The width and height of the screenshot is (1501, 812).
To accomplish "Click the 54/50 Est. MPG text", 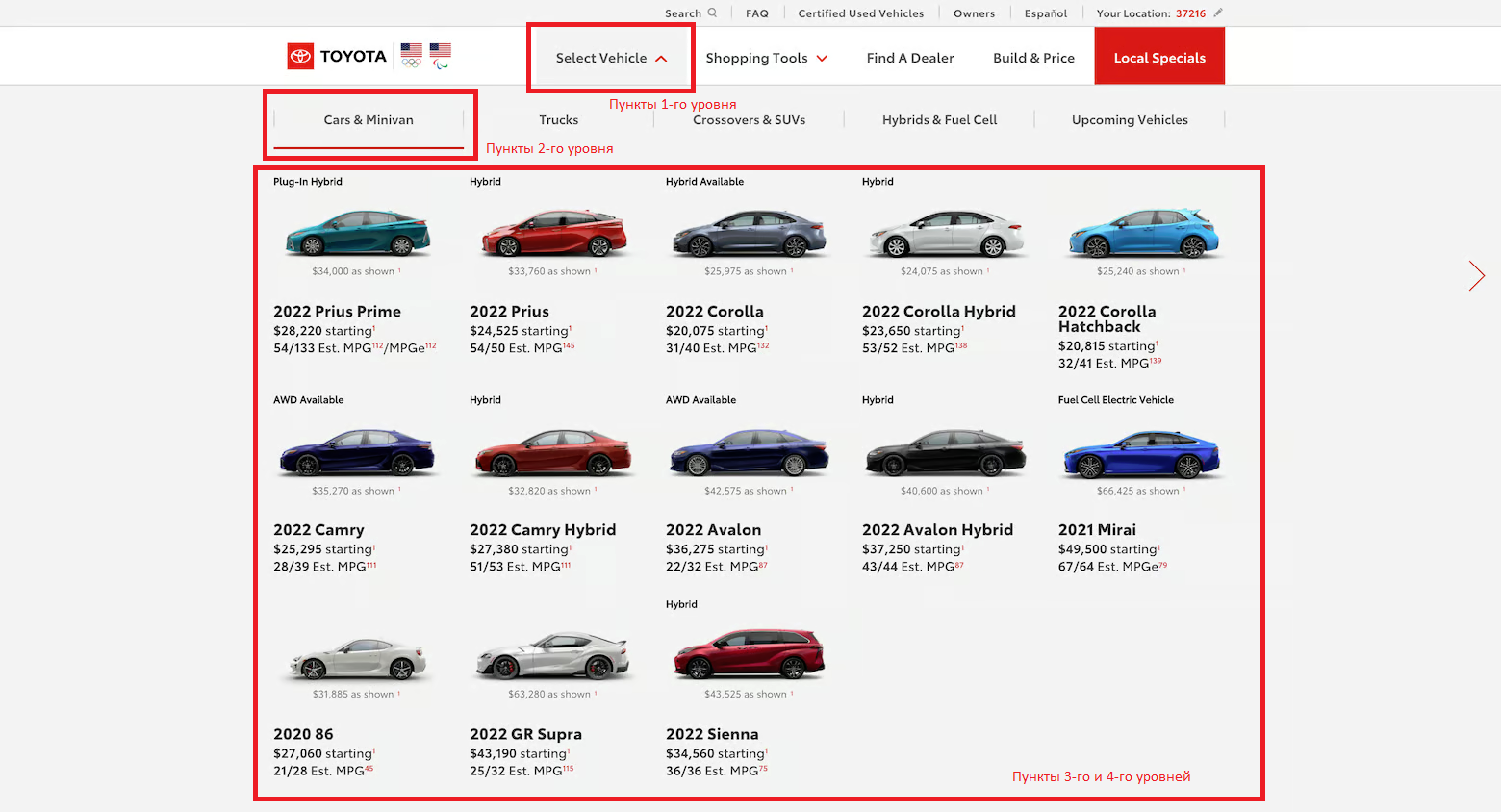I will (521, 348).
